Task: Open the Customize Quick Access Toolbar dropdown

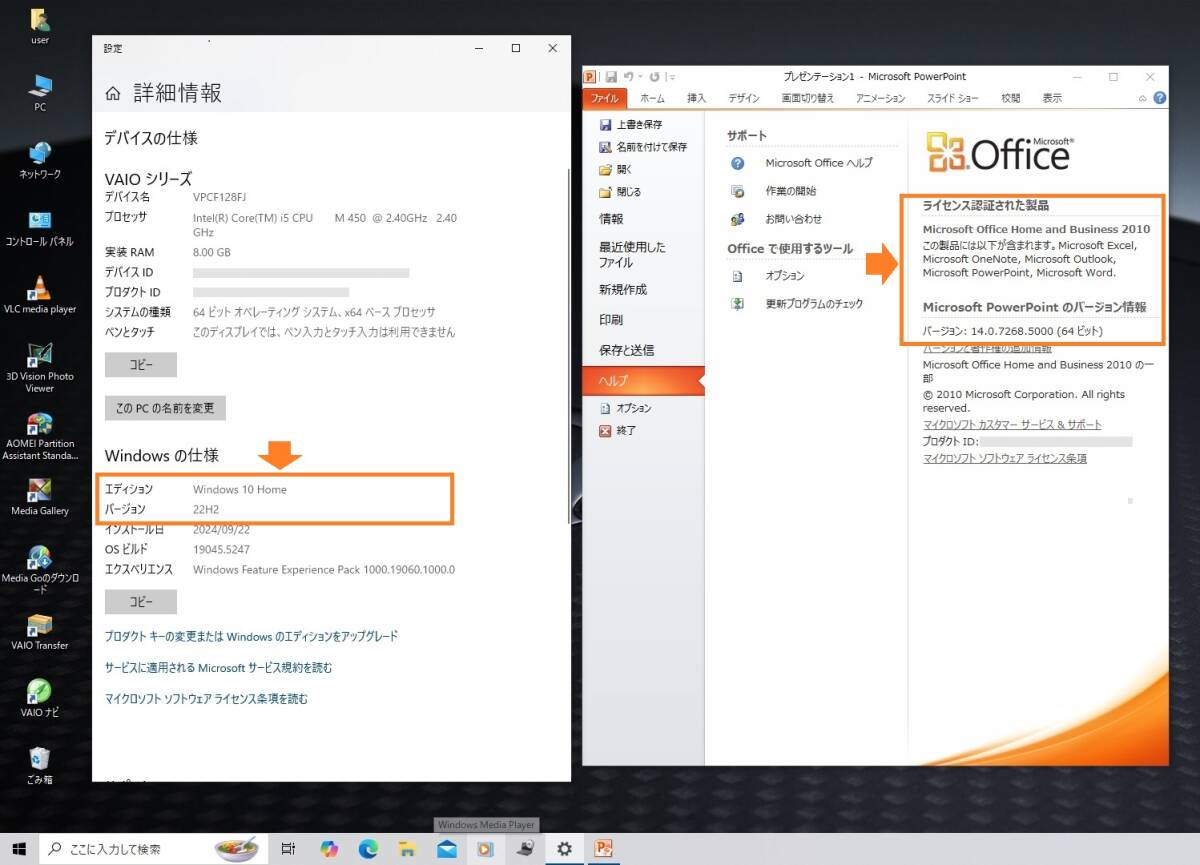Action: coord(672,77)
